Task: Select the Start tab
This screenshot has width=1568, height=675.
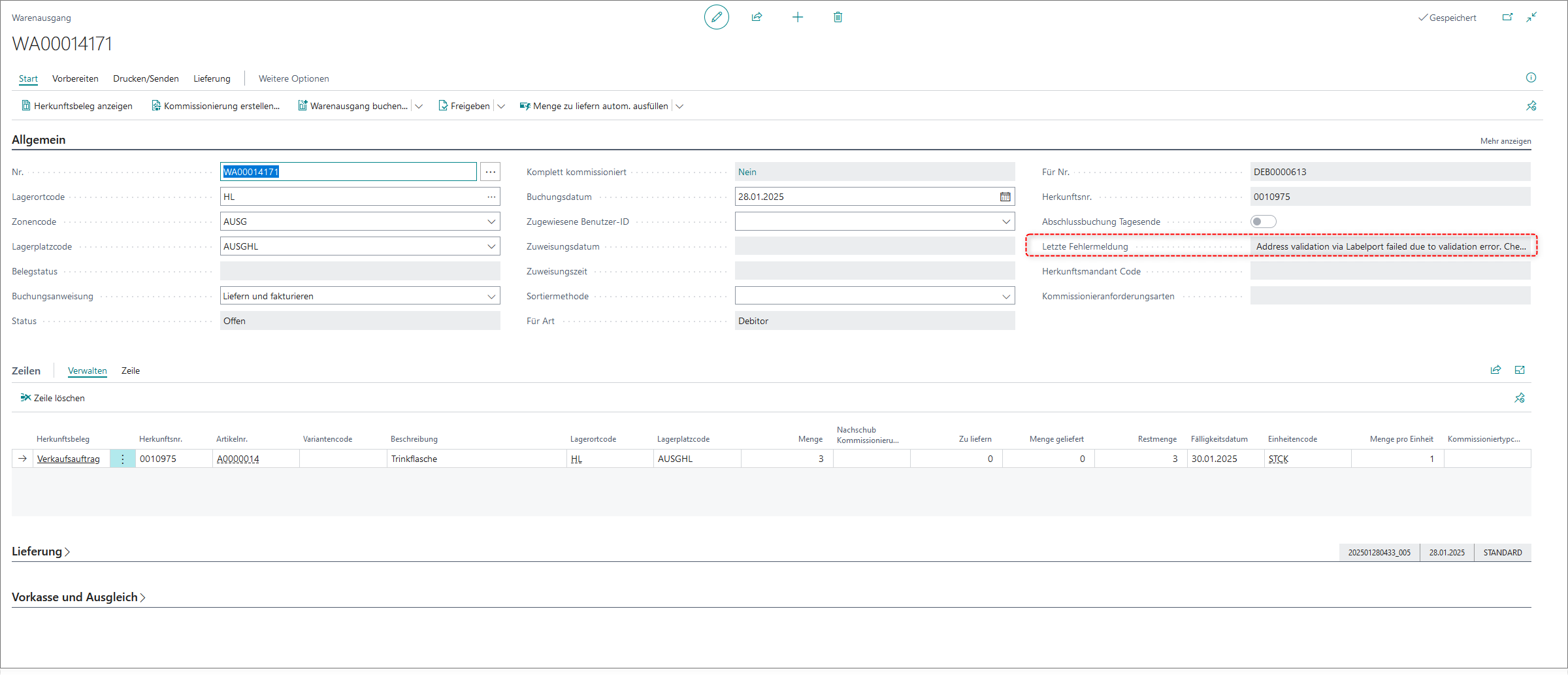Action: point(28,78)
